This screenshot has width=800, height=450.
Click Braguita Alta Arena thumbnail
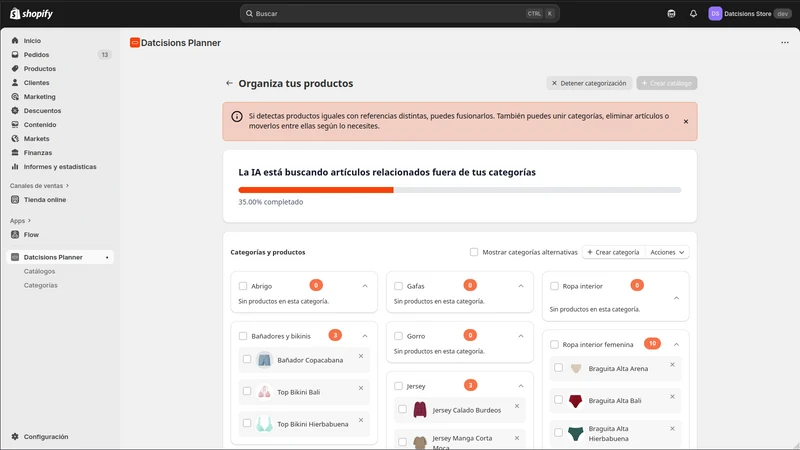[576, 368]
